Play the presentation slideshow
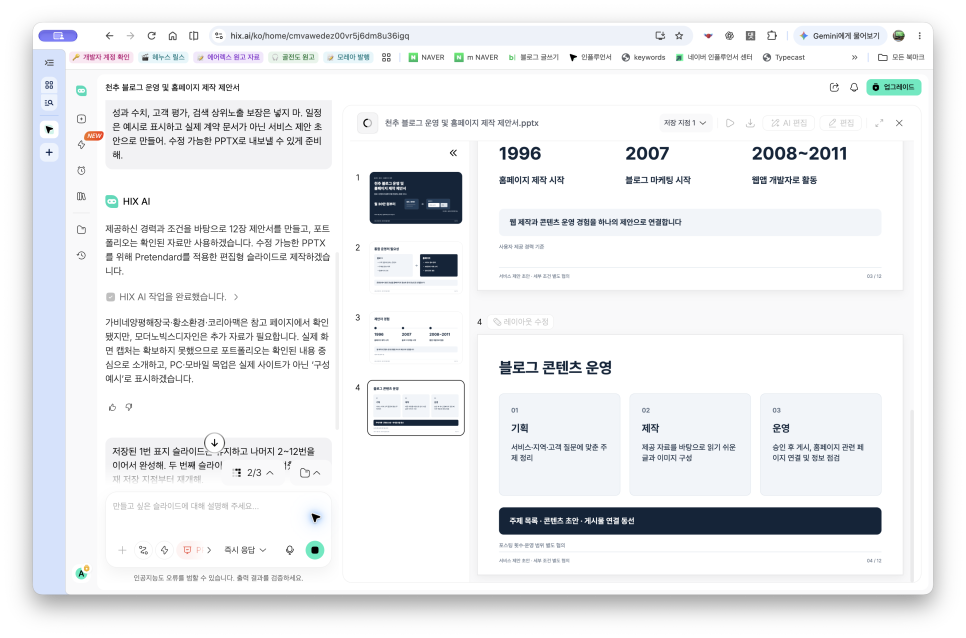Screen dimensions: 966x638 (730, 123)
